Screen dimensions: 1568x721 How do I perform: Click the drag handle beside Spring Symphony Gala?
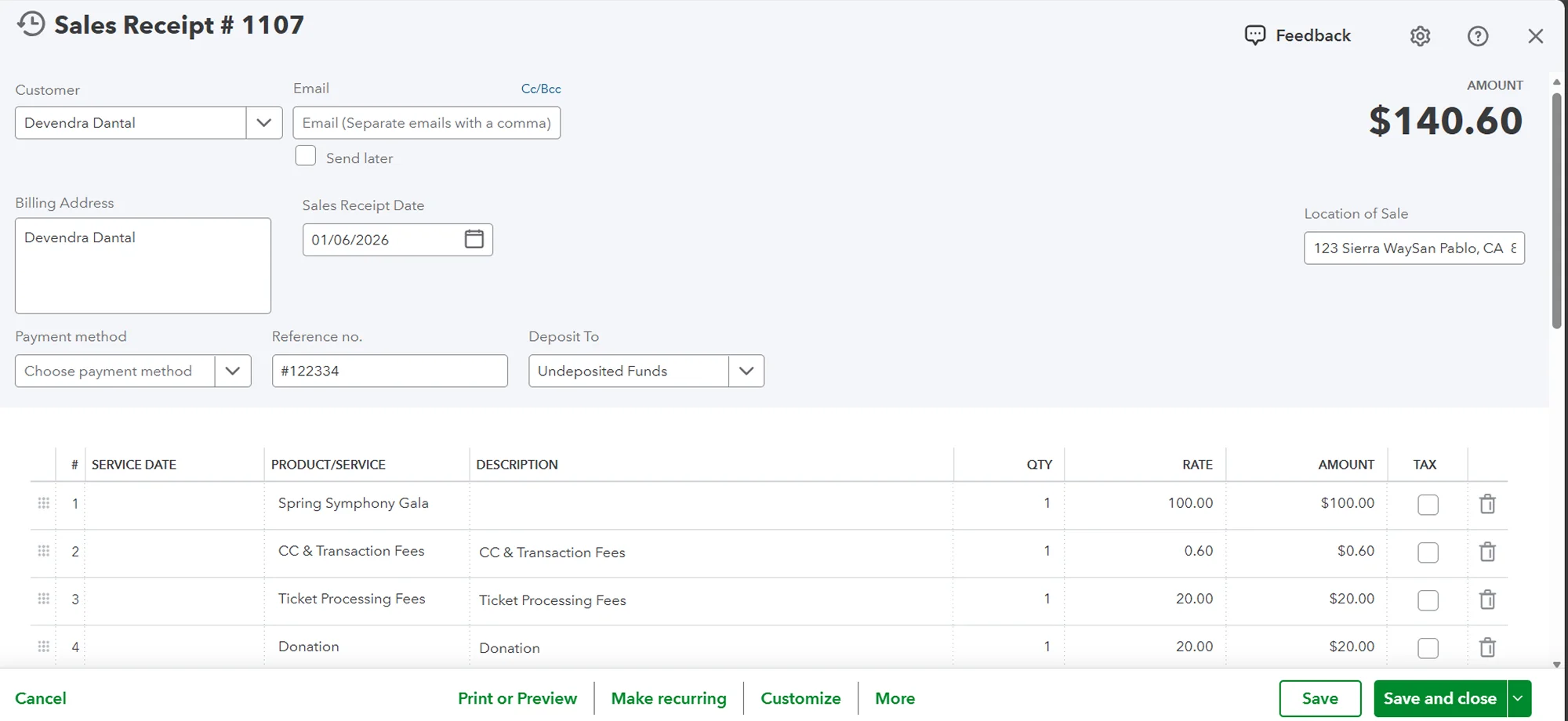pos(44,503)
